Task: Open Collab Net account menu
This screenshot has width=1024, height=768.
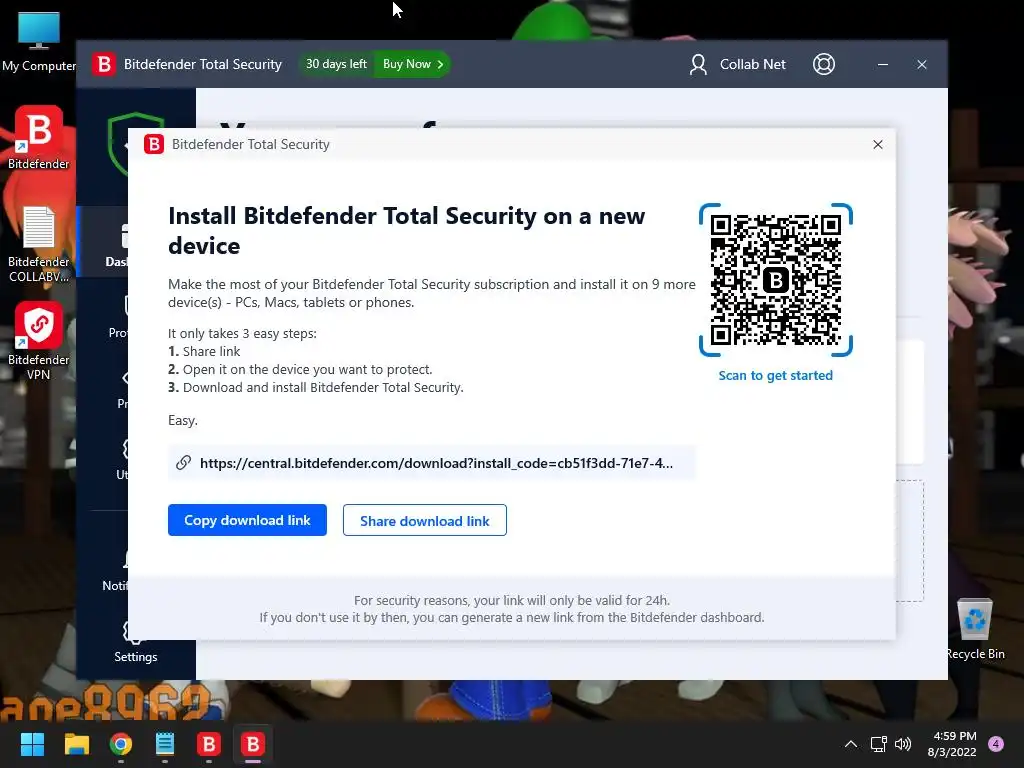Action: [x=752, y=64]
